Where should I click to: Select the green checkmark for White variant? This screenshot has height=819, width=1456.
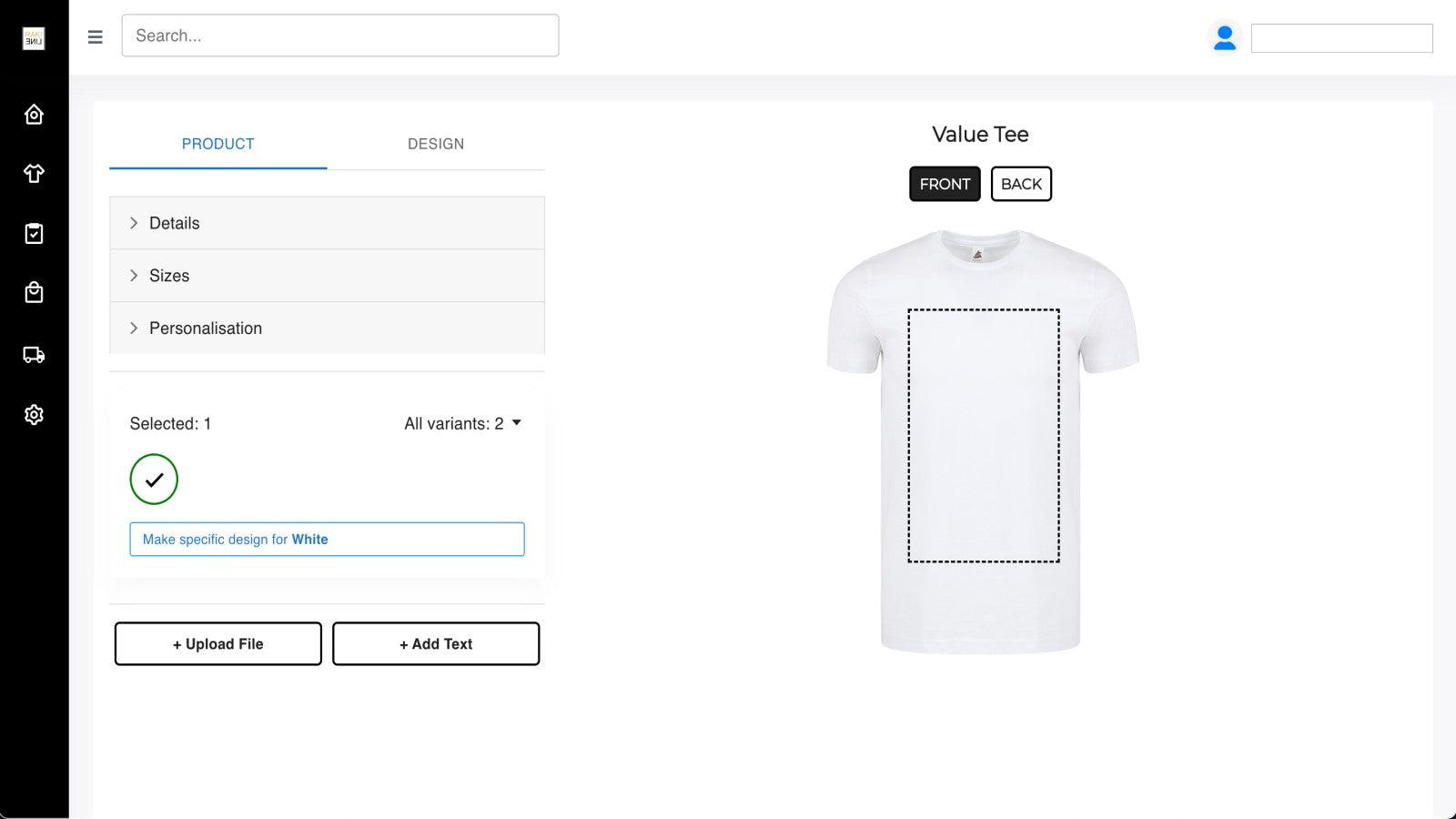tap(154, 479)
